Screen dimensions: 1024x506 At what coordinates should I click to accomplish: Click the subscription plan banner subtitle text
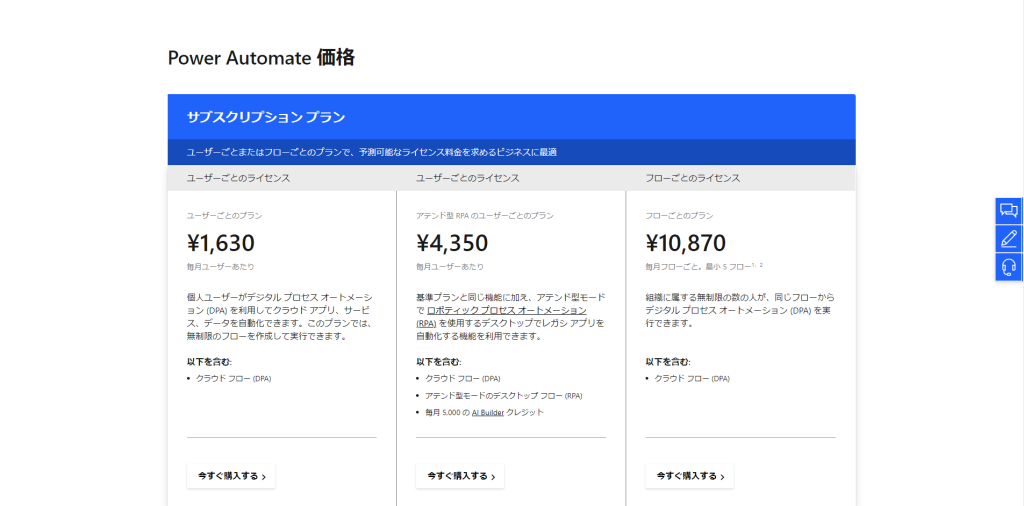click(372, 152)
